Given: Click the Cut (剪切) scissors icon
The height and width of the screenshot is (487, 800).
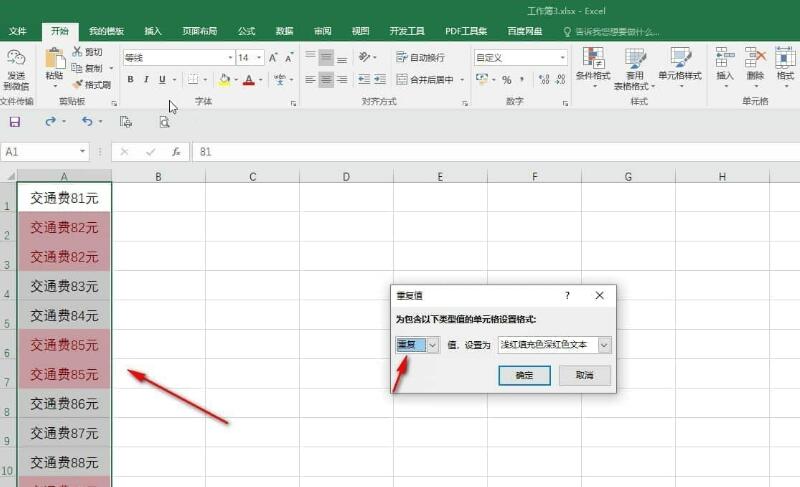Looking at the screenshot, I should [x=77, y=52].
